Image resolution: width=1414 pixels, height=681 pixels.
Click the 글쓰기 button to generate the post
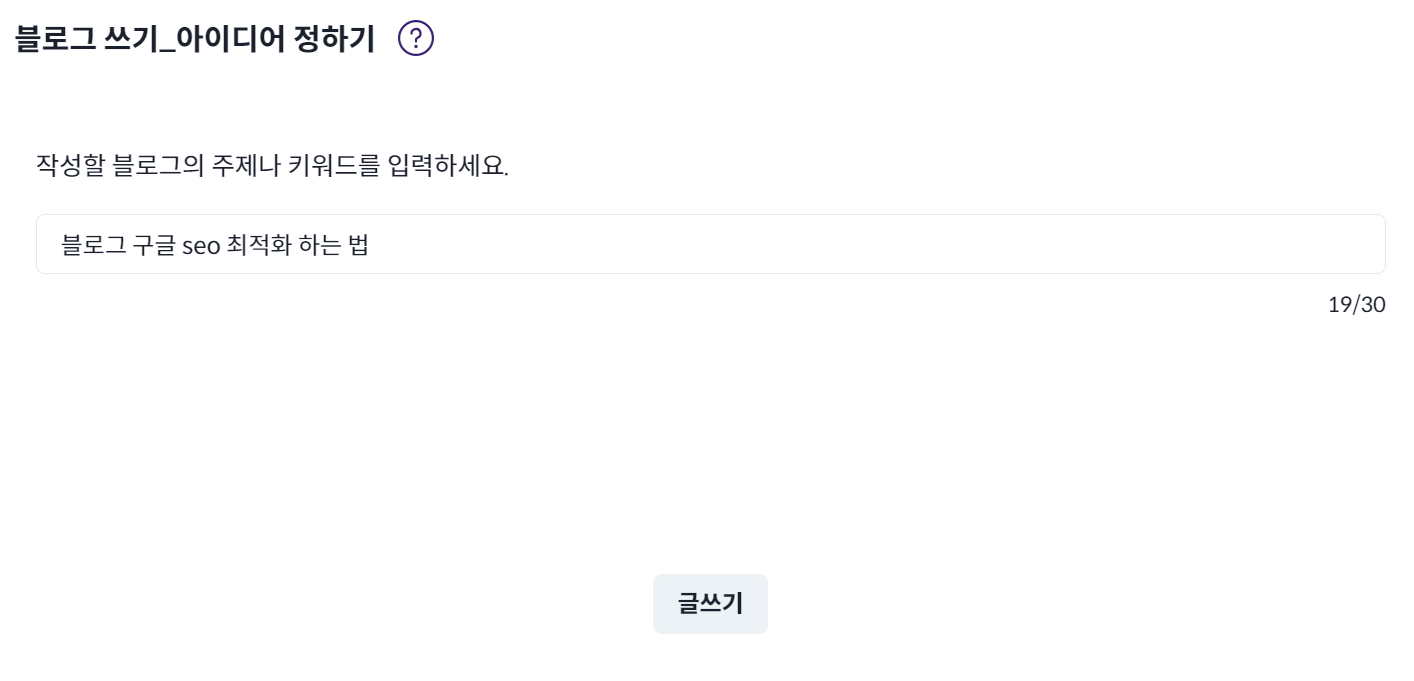[x=709, y=603]
